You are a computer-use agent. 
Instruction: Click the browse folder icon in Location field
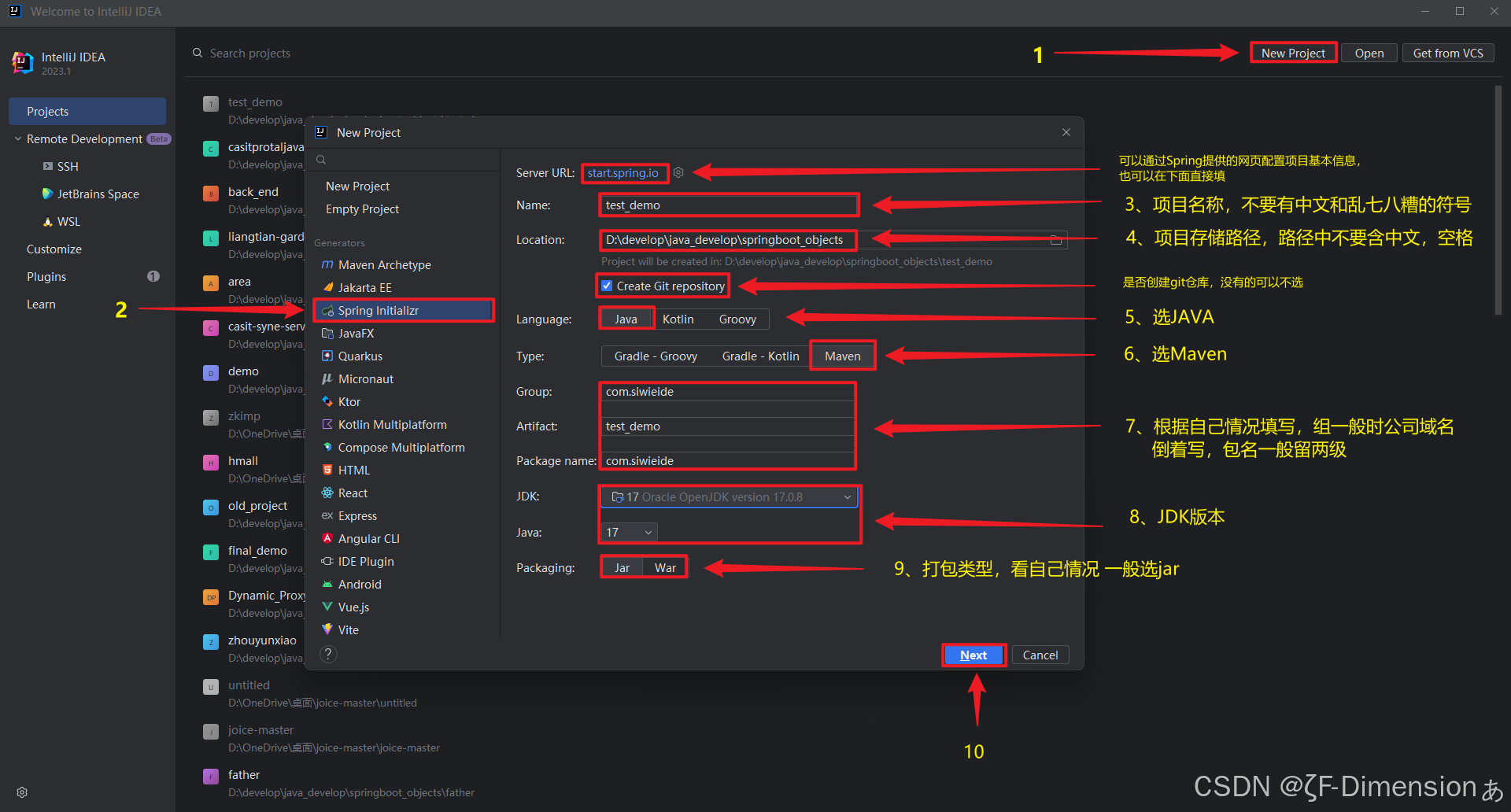[x=1056, y=240]
